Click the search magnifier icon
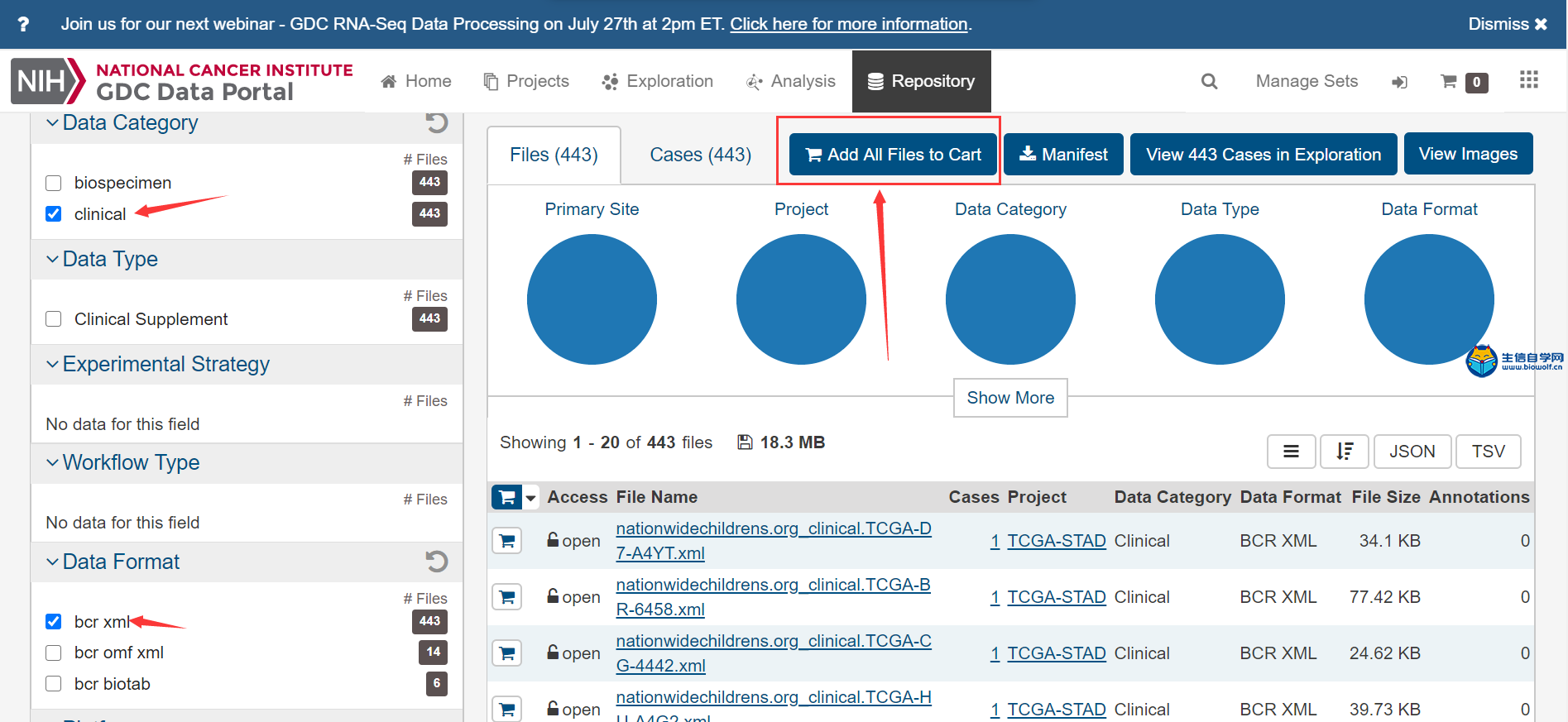This screenshot has width=1568, height=722. coord(1209,81)
